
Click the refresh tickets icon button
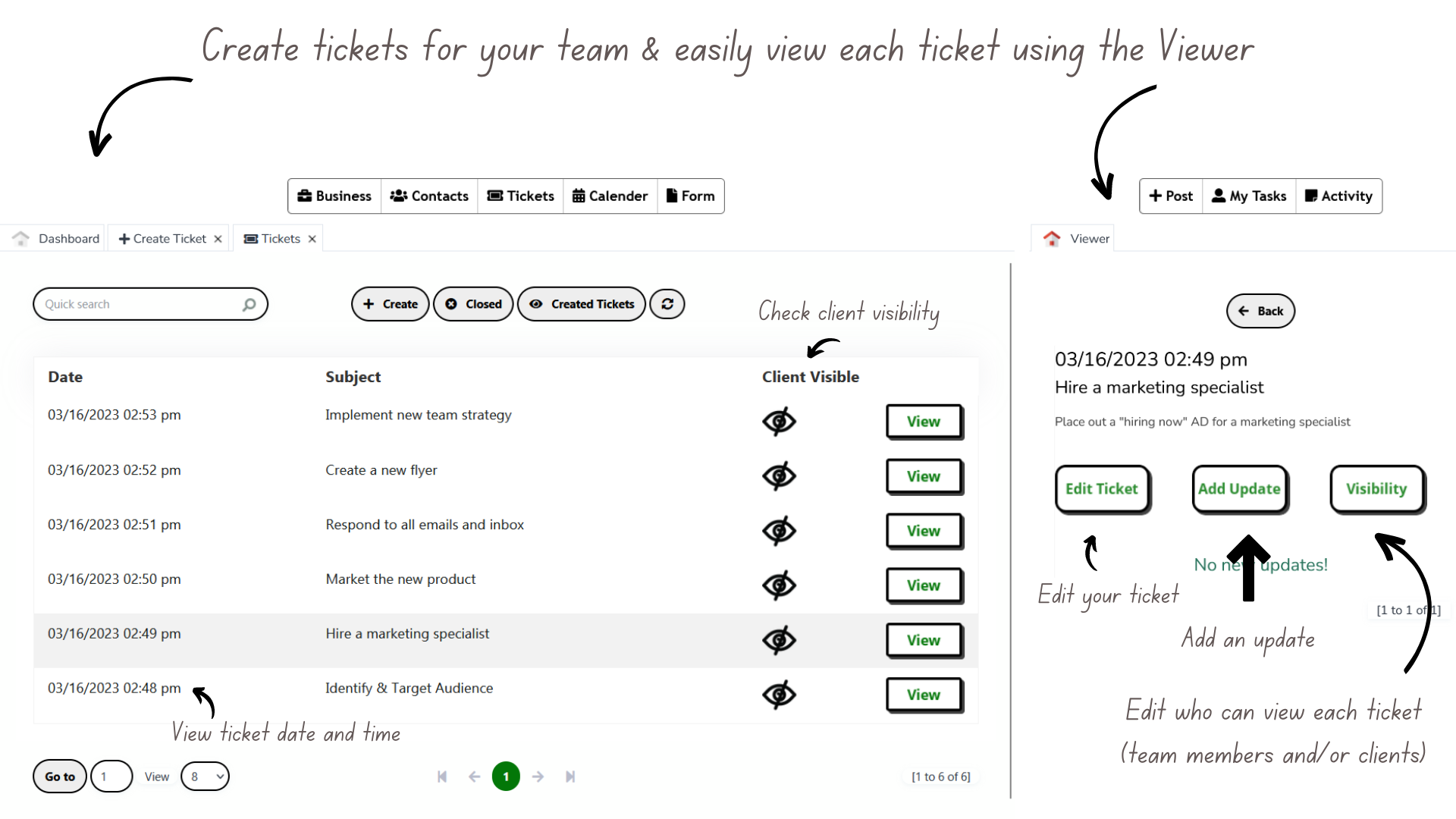[667, 304]
